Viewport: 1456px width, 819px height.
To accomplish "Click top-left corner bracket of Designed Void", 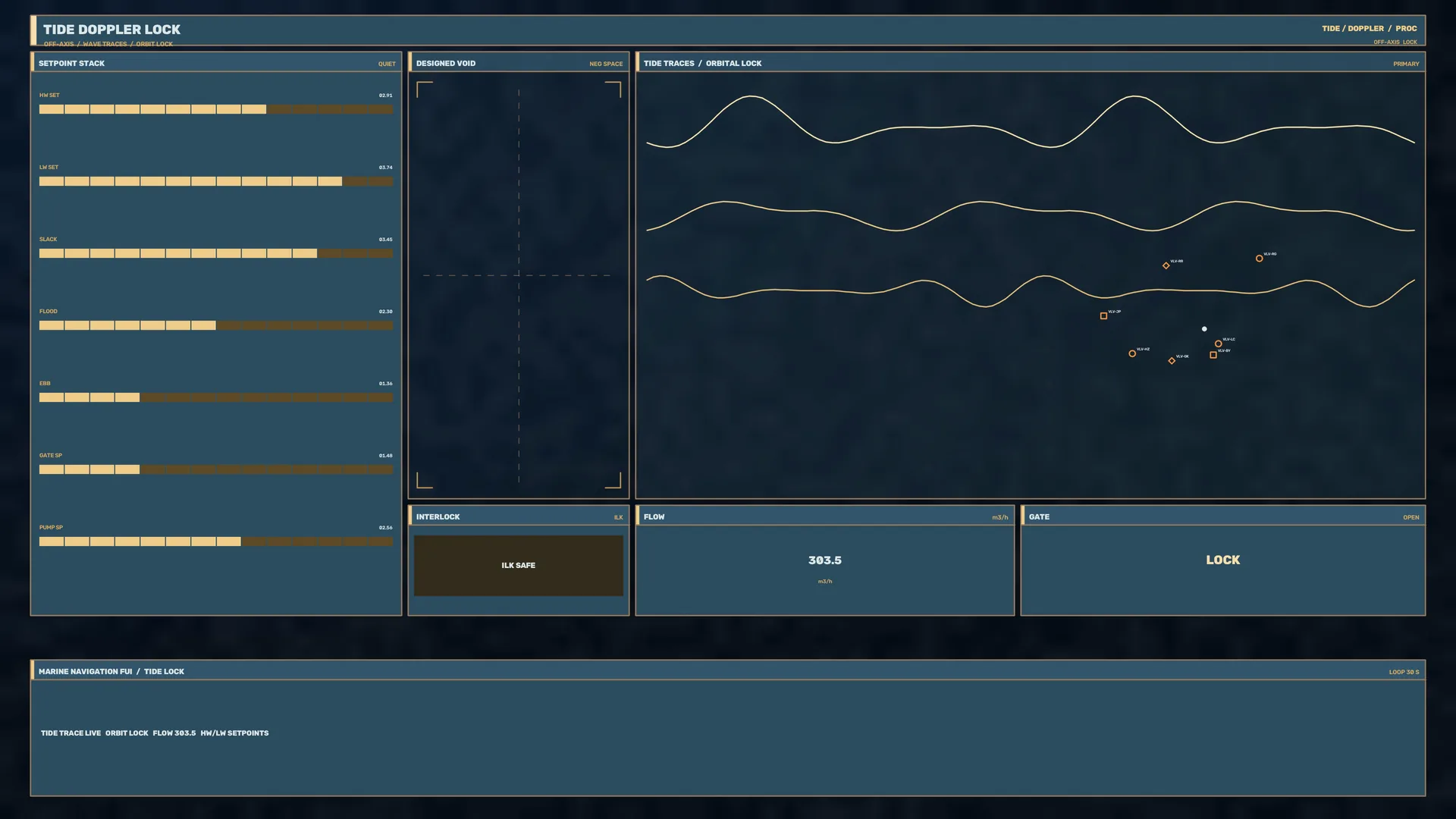I will (x=425, y=89).
